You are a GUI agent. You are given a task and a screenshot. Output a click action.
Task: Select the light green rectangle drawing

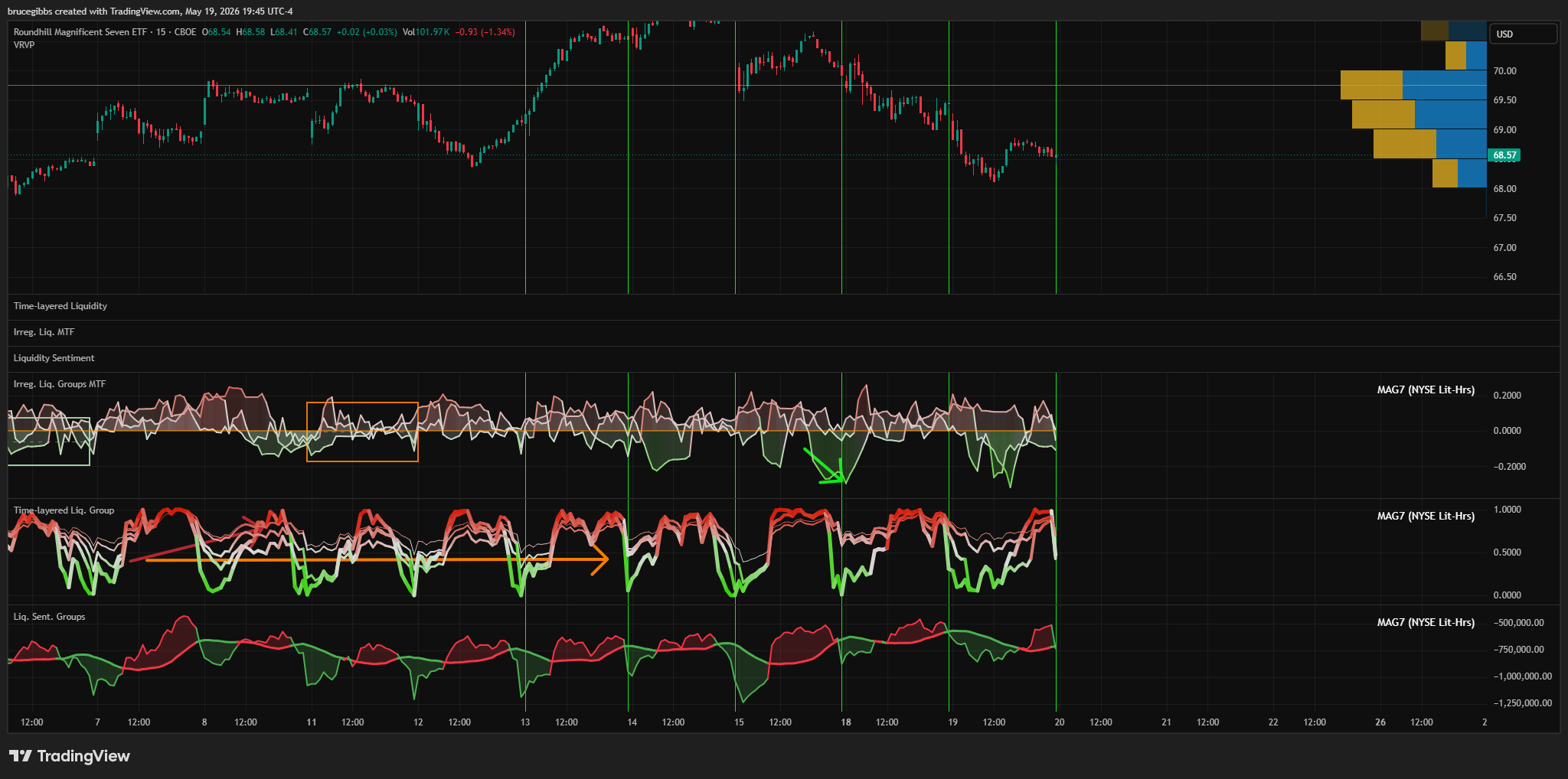coord(49,441)
